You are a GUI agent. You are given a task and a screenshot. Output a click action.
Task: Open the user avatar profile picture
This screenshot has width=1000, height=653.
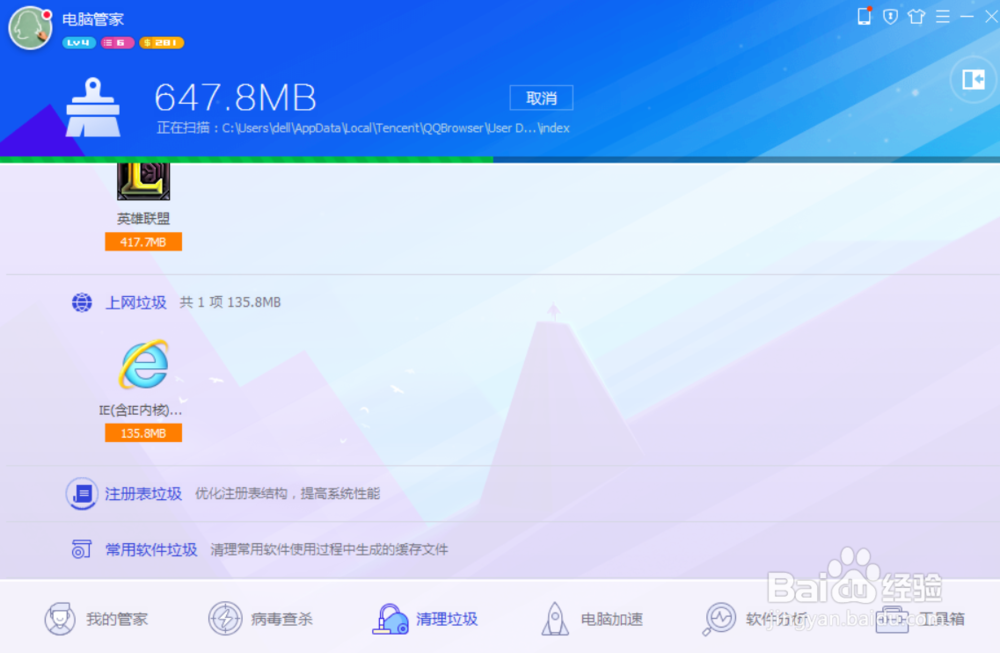coord(29,28)
